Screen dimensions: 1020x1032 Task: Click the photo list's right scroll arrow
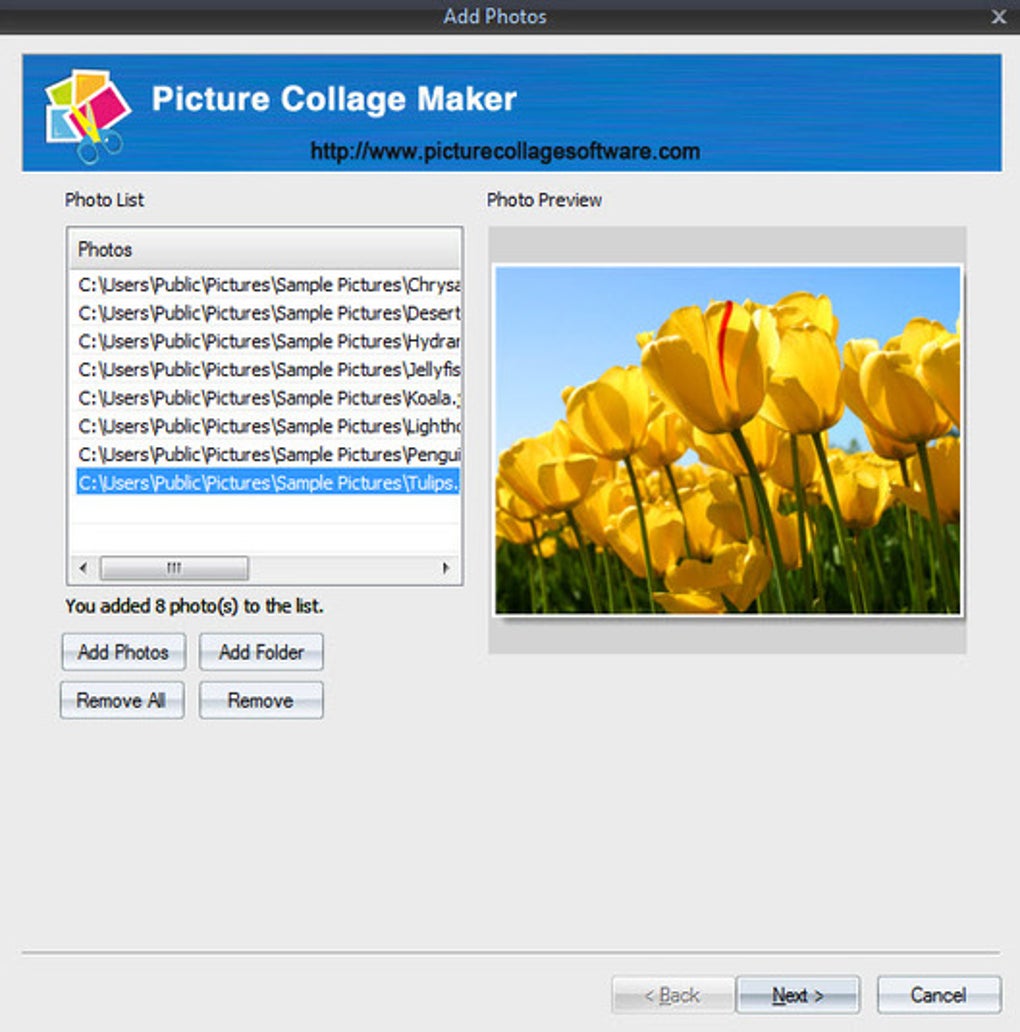pos(446,568)
